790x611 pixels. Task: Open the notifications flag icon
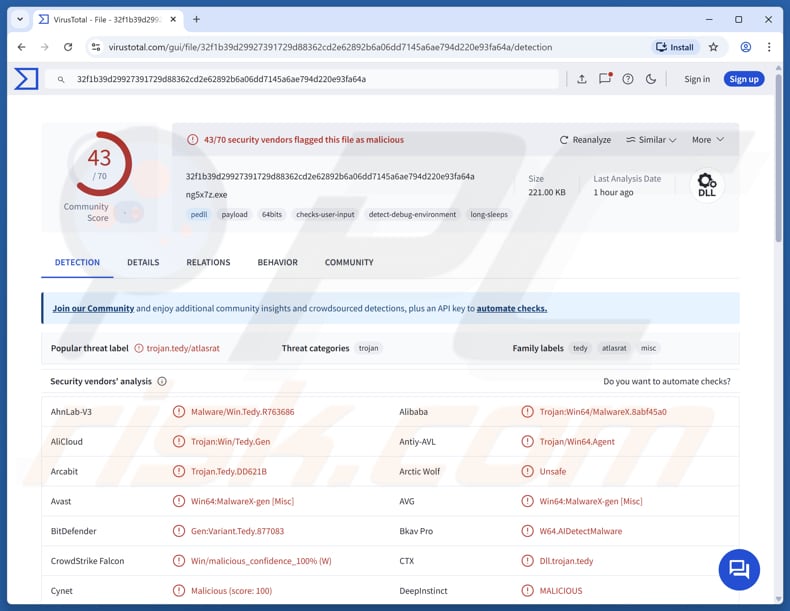(605, 79)
